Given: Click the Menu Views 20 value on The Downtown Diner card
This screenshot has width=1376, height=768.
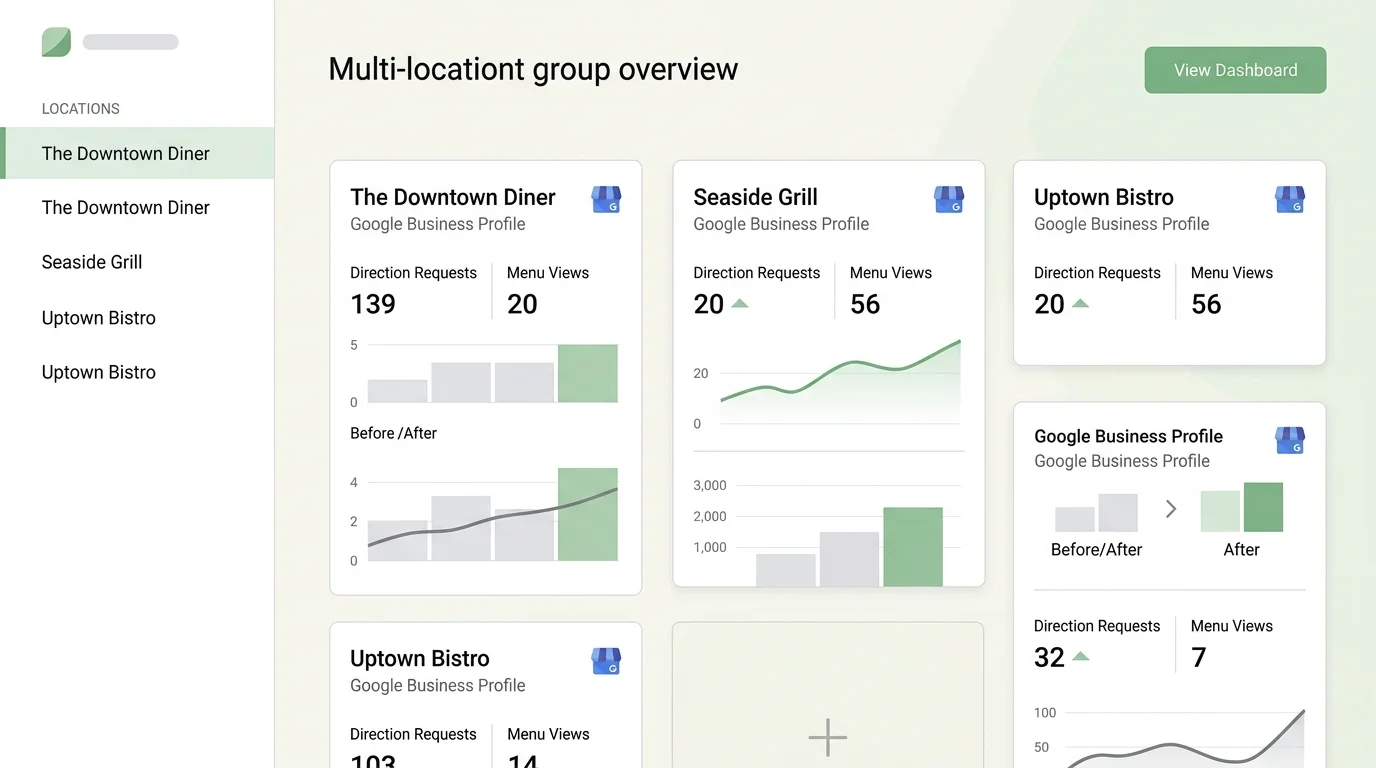Looking at the screenshot, I should point(522,304).
